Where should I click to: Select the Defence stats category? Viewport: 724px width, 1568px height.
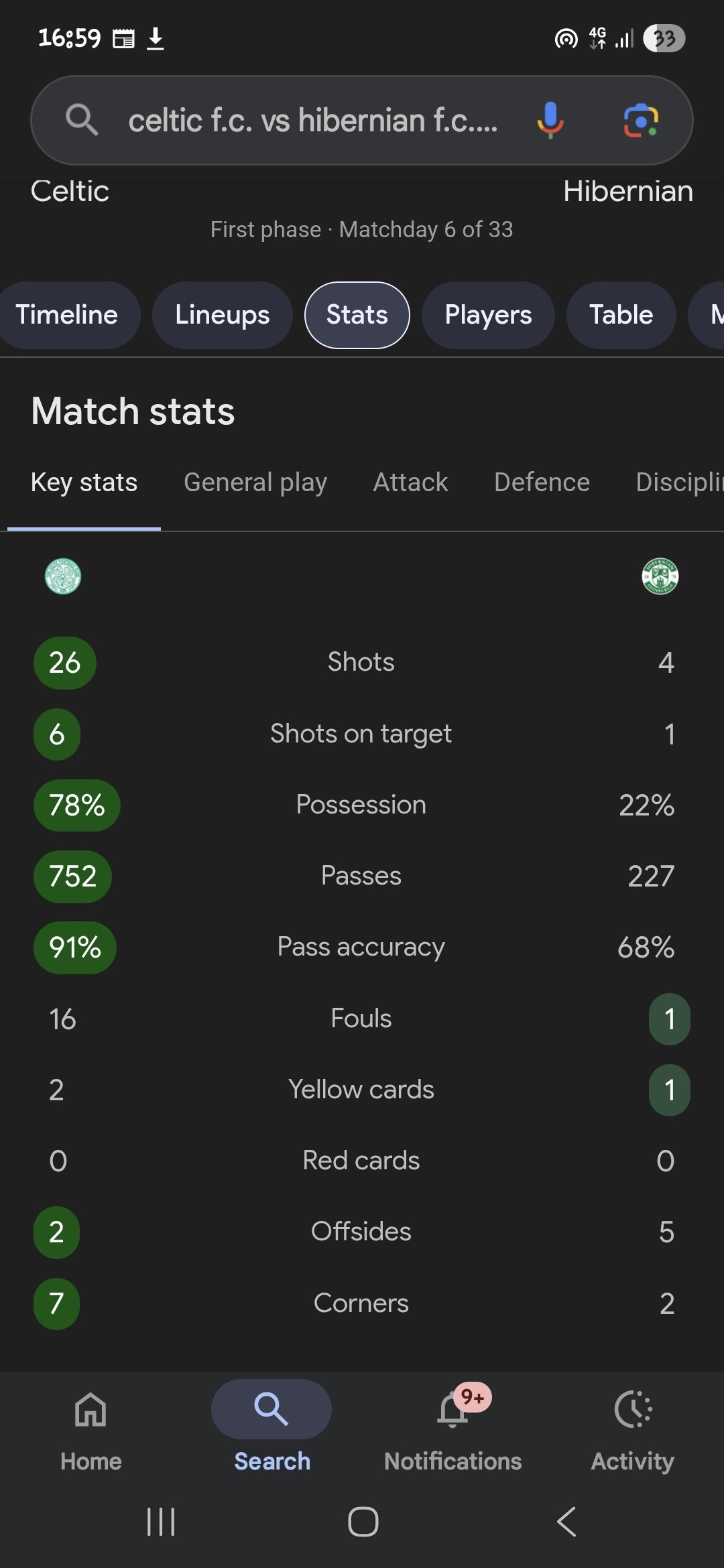(x=542, y=482)
